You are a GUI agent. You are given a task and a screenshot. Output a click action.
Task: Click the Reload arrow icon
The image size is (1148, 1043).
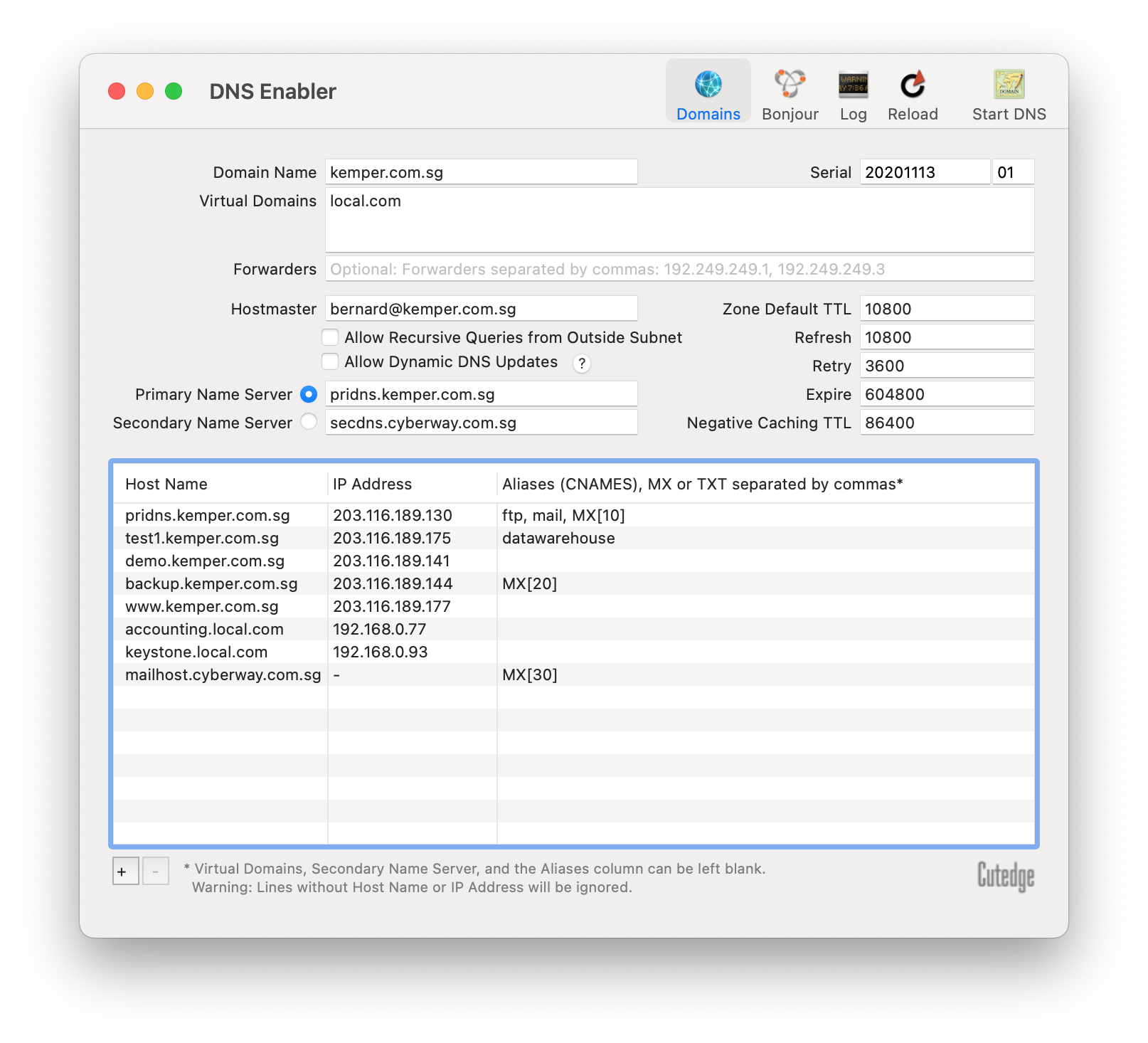[x=913, y=85]
